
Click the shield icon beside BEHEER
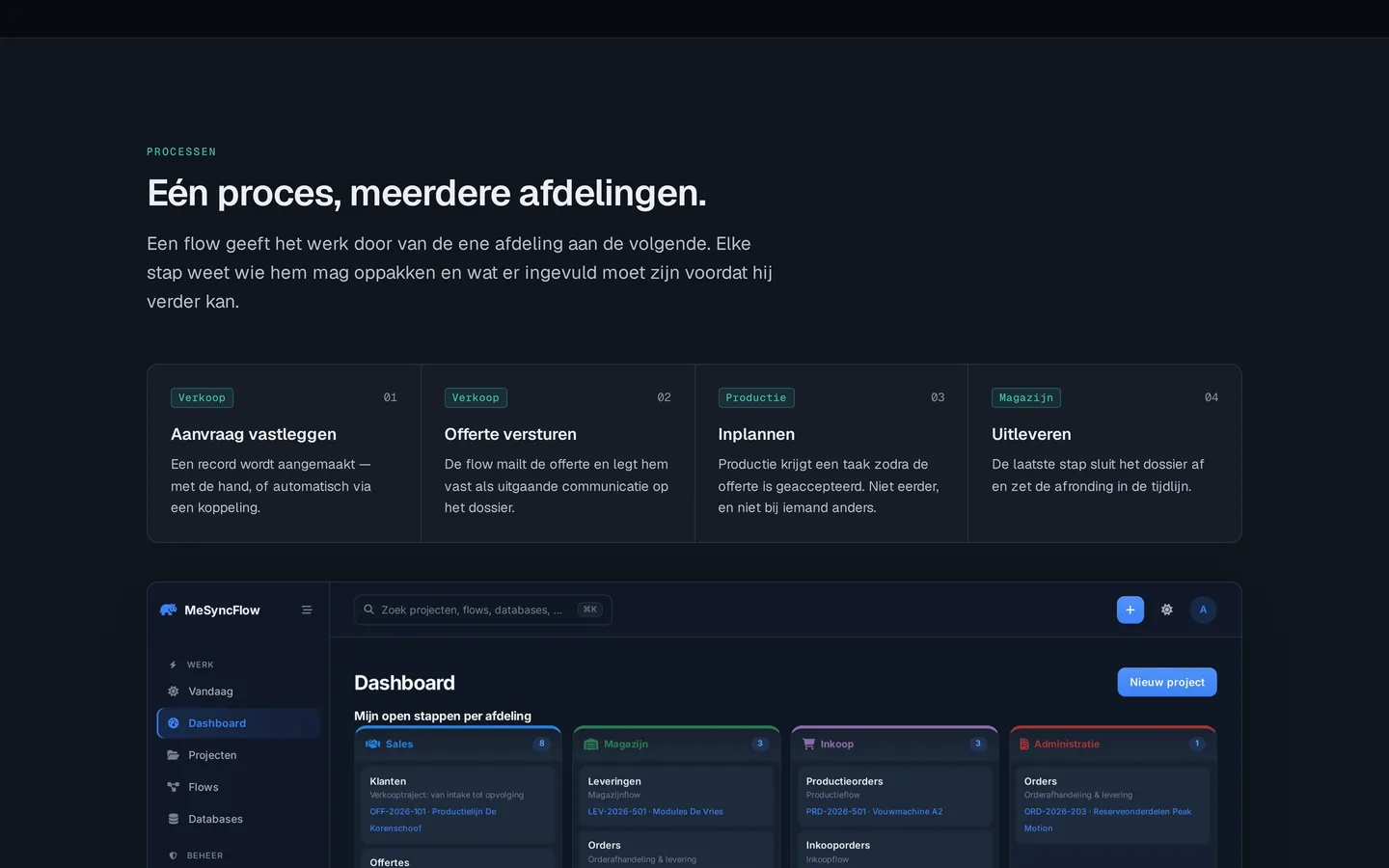(x=173, y=855)
